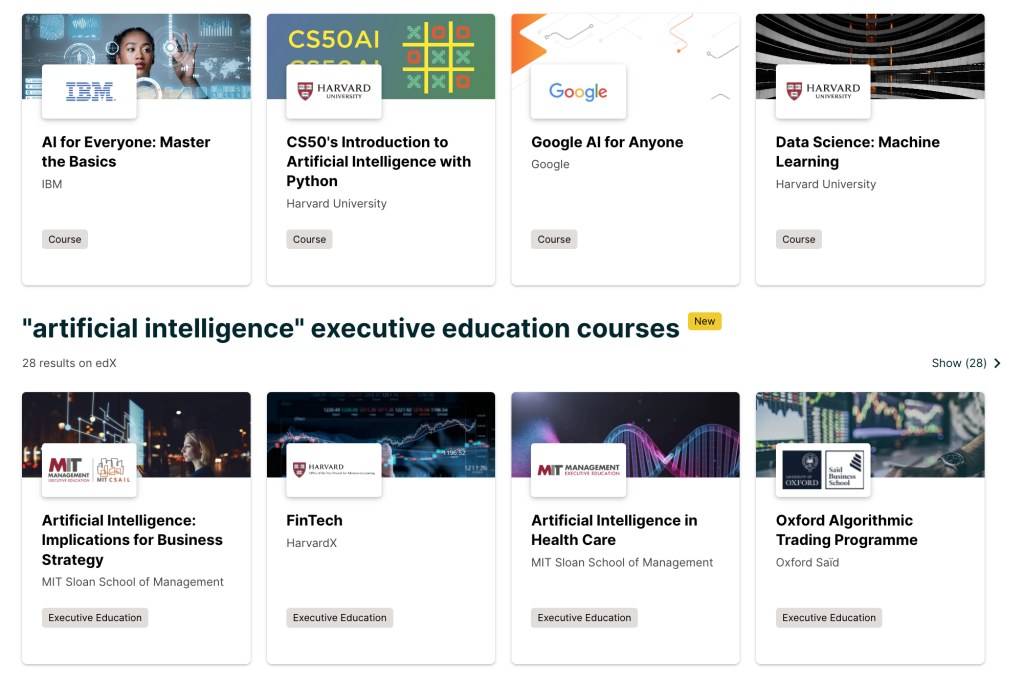
Task: Expand all results via Show (28)
Action: [x=966, y=363]
